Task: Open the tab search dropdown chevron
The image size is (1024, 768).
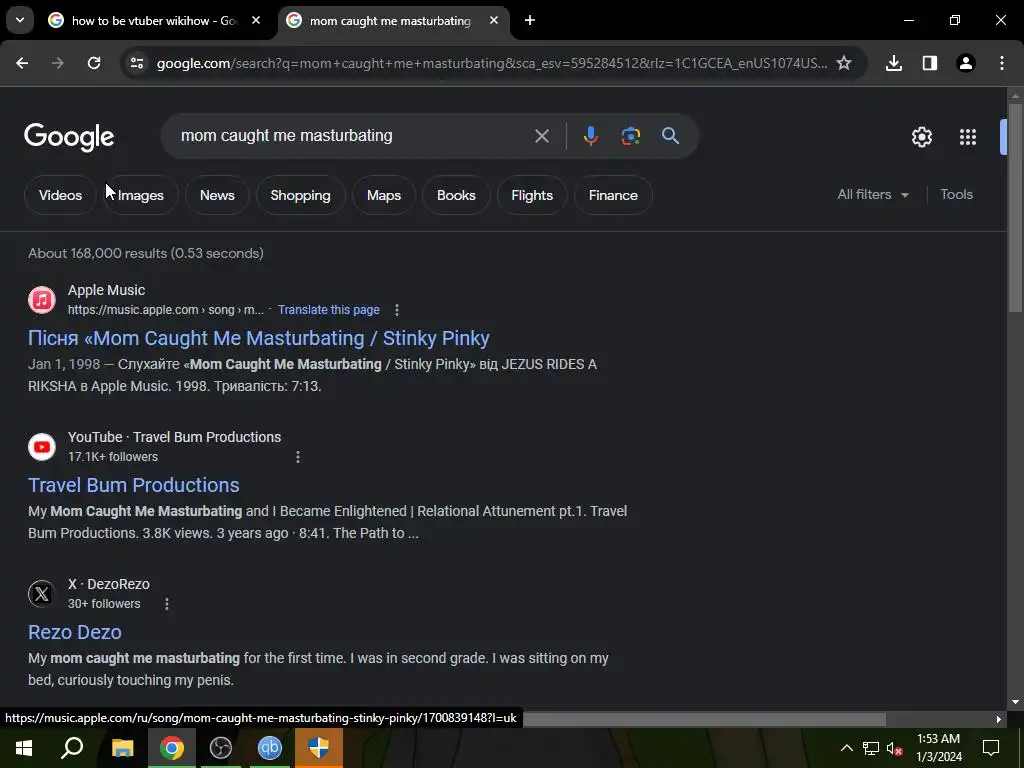Action: 20,20
